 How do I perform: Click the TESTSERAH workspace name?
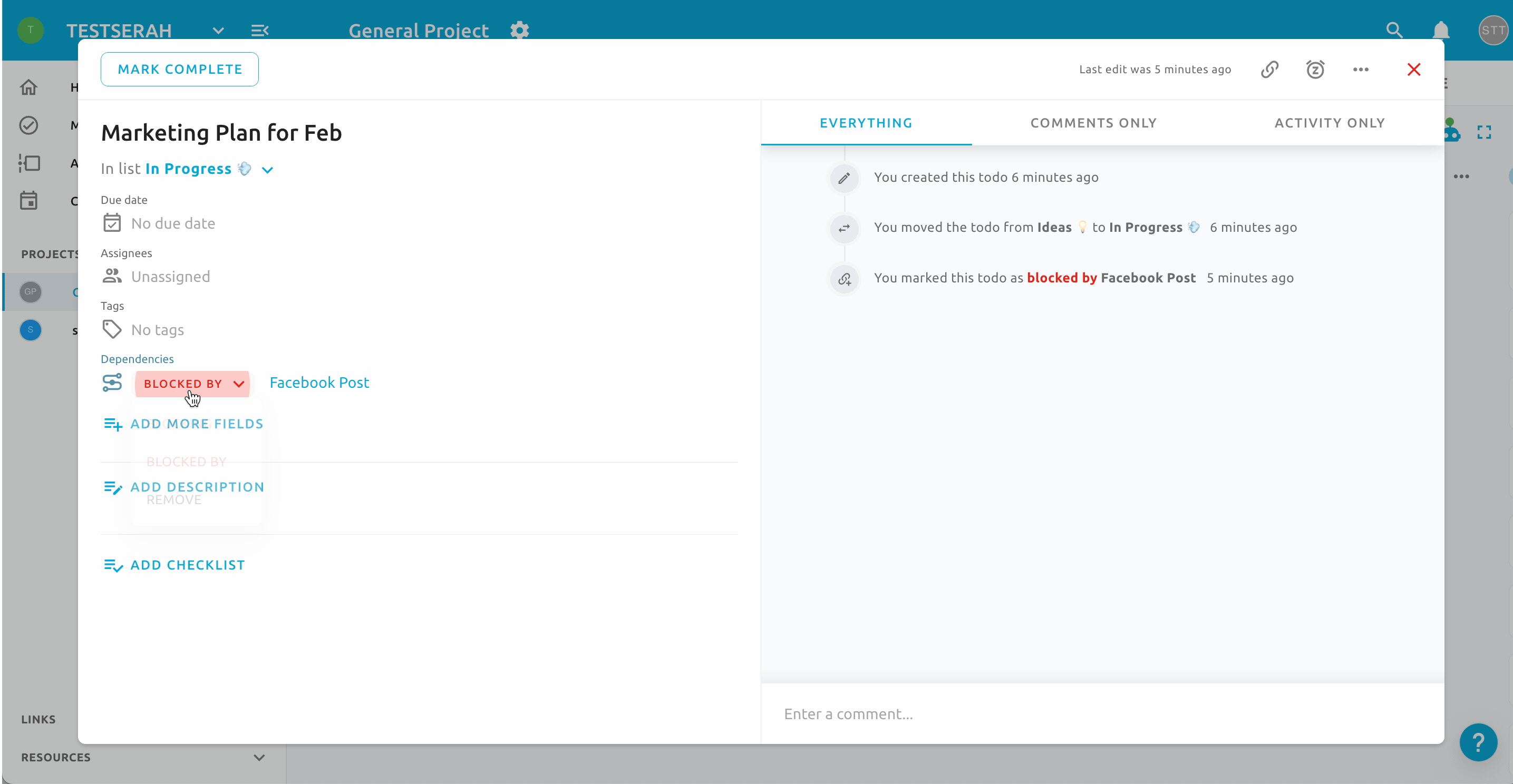pyautogui.click(x=119, y=31)
